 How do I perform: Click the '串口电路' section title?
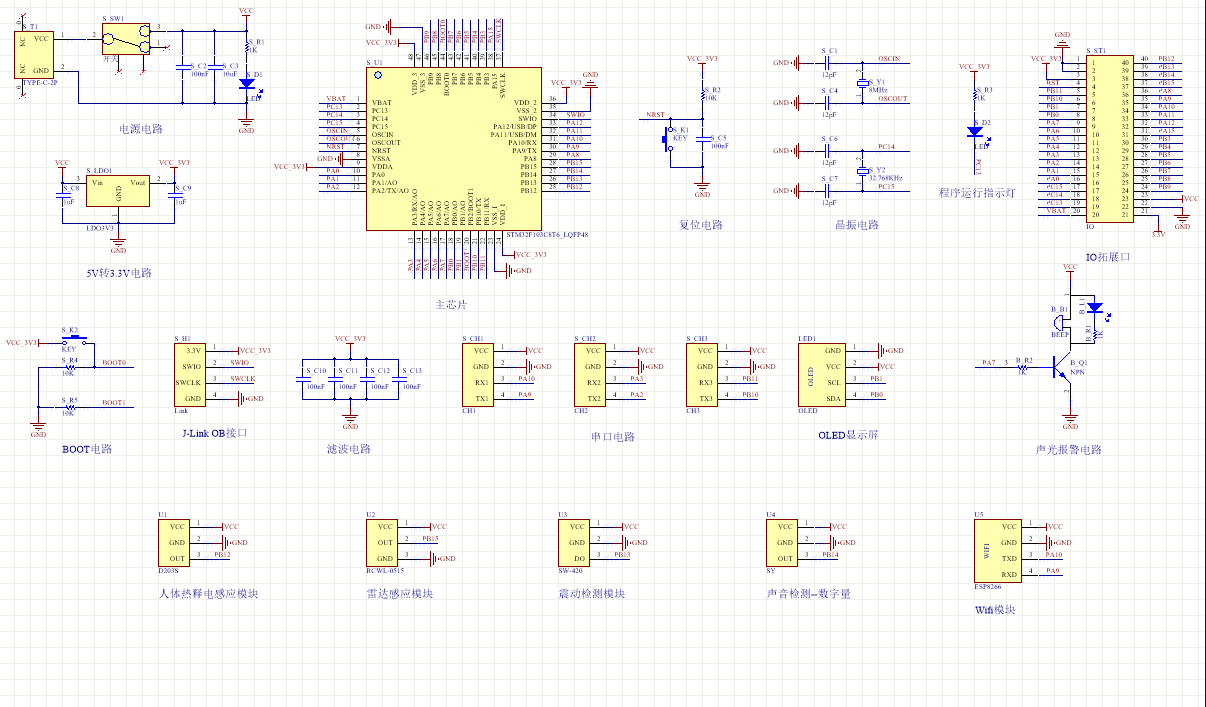pyautogui.click(x=613, y=437)
